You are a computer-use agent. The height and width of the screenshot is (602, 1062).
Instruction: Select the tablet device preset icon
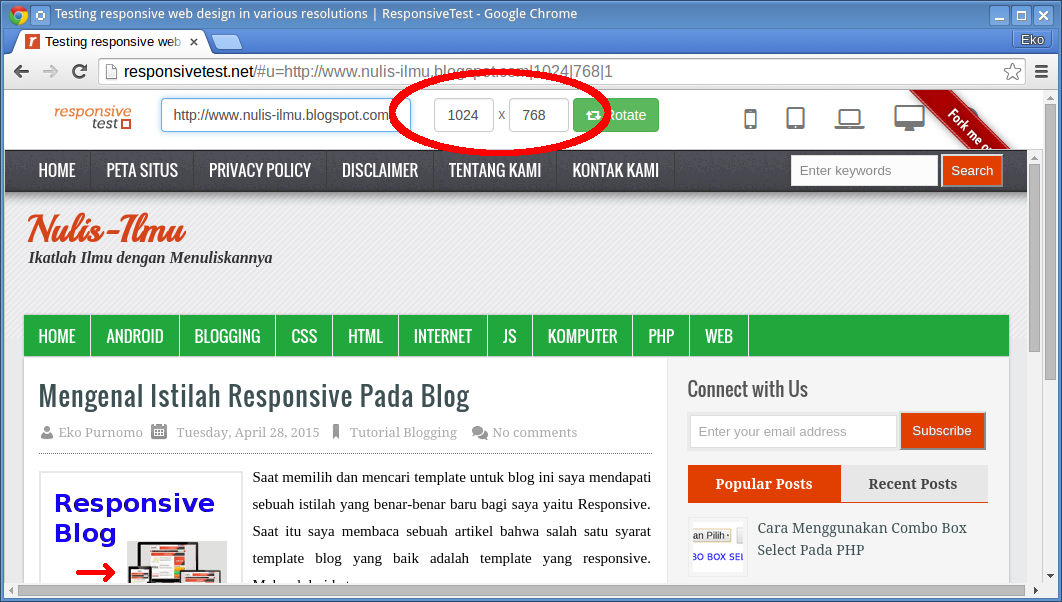795,118
